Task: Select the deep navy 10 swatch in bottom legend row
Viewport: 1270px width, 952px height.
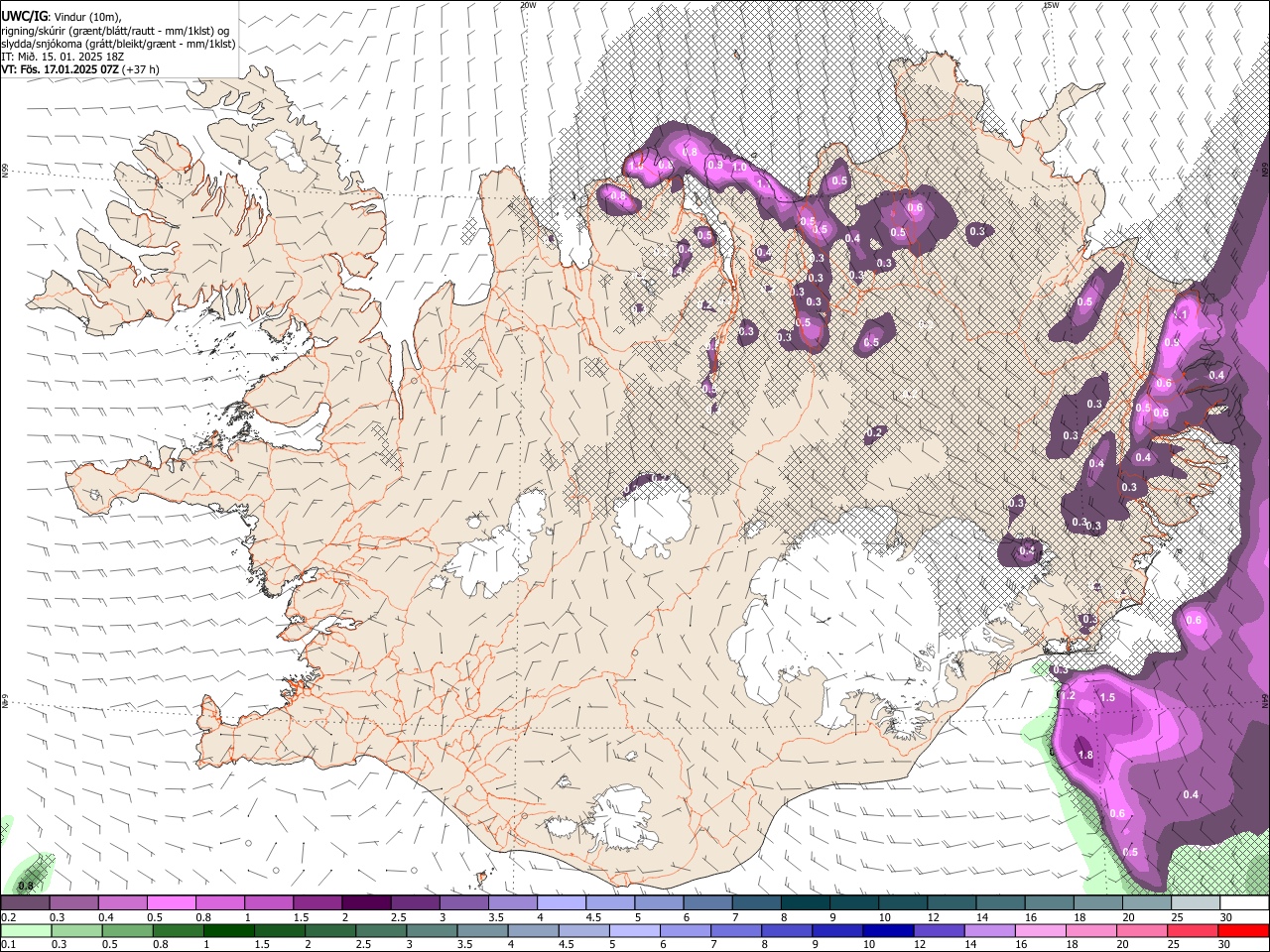Action: [887, 931]
